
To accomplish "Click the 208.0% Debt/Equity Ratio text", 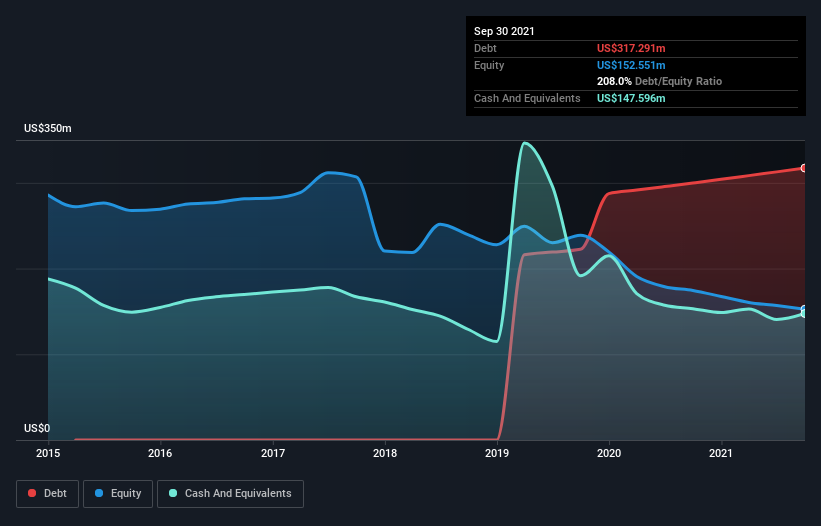I will 659,82.
